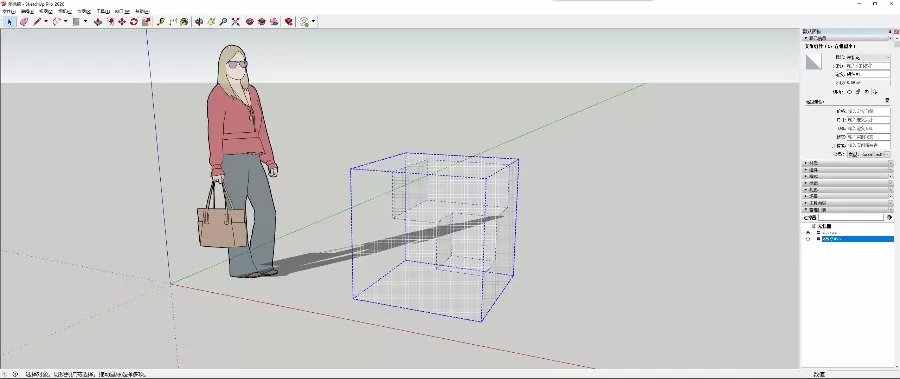Select the Pan hand tool
Viewport: 900px width, 379px height.
(x=211, y=22)
